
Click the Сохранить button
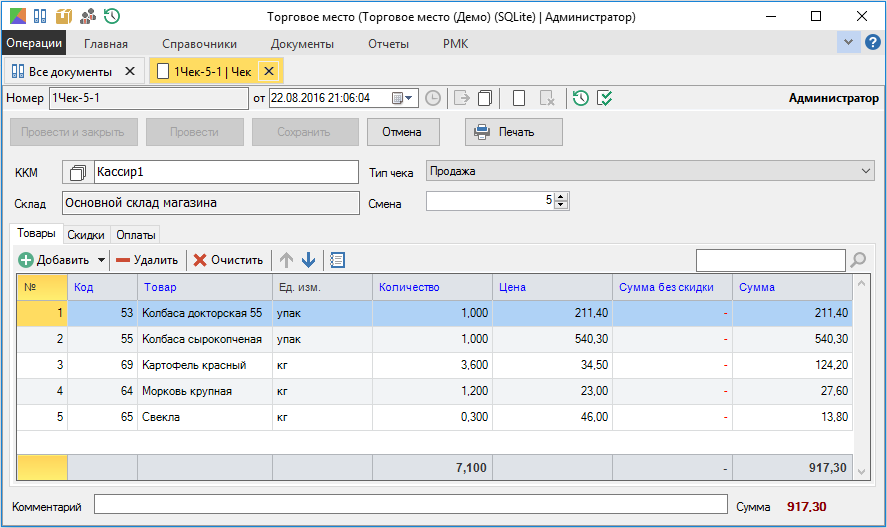coord(305,132)
